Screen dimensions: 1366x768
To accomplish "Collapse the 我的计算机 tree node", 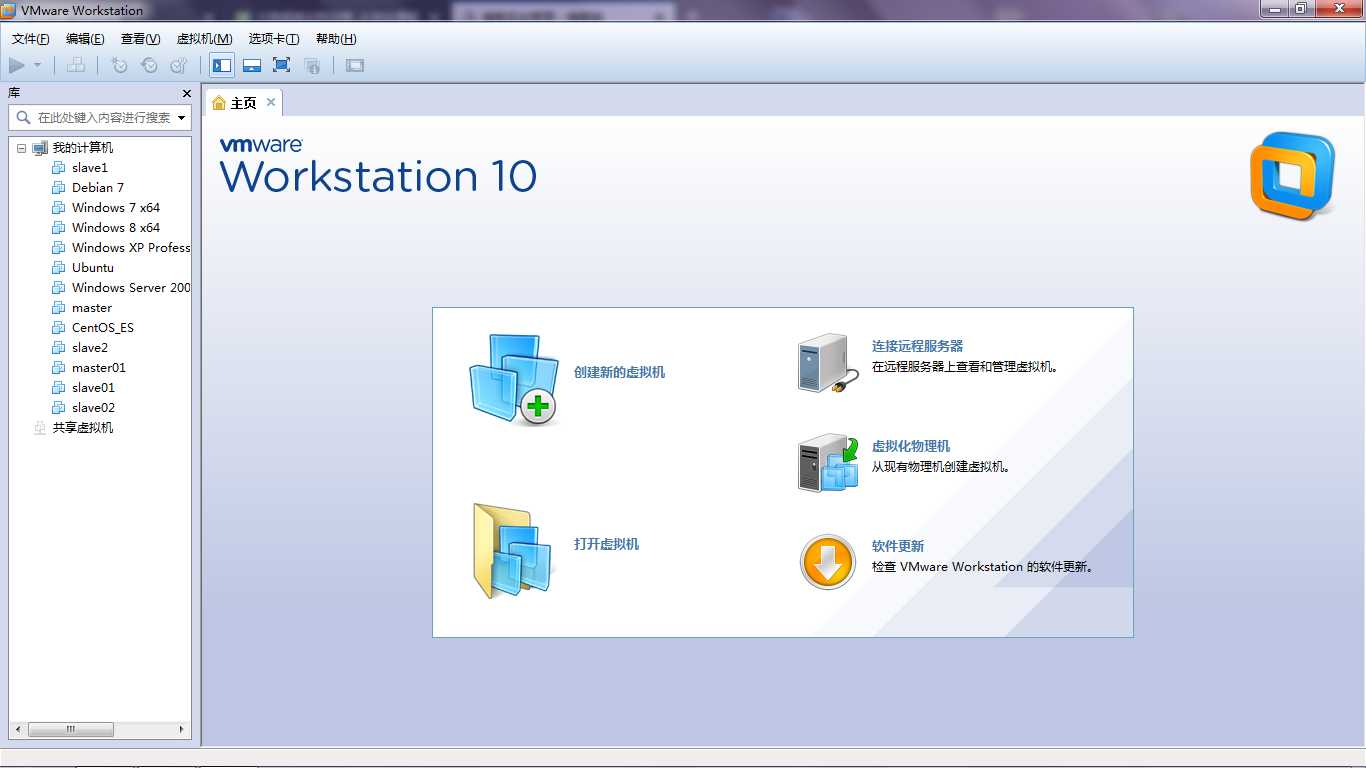I will (x=21, y=148).
